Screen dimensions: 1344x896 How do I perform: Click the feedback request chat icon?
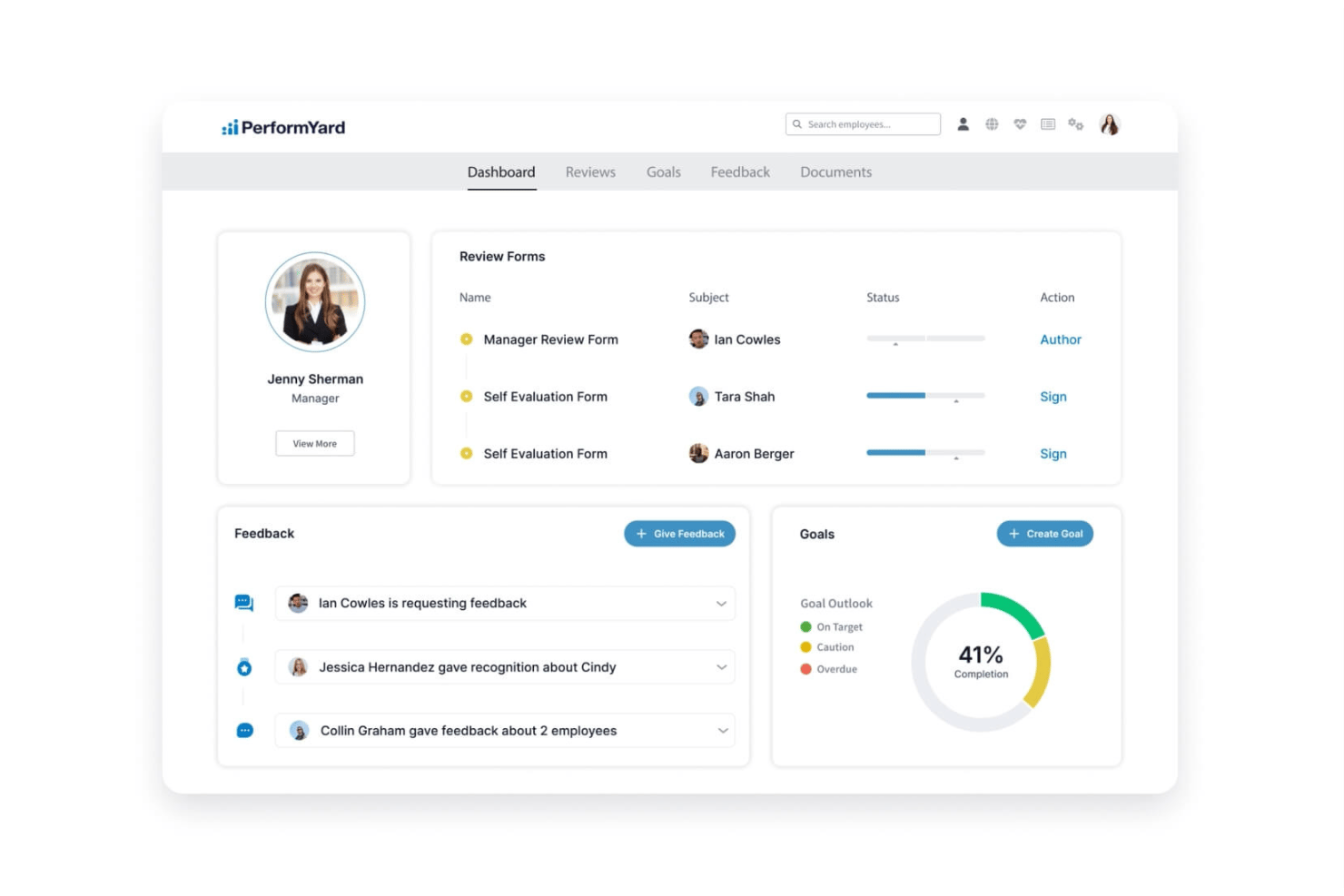(244, 603)
